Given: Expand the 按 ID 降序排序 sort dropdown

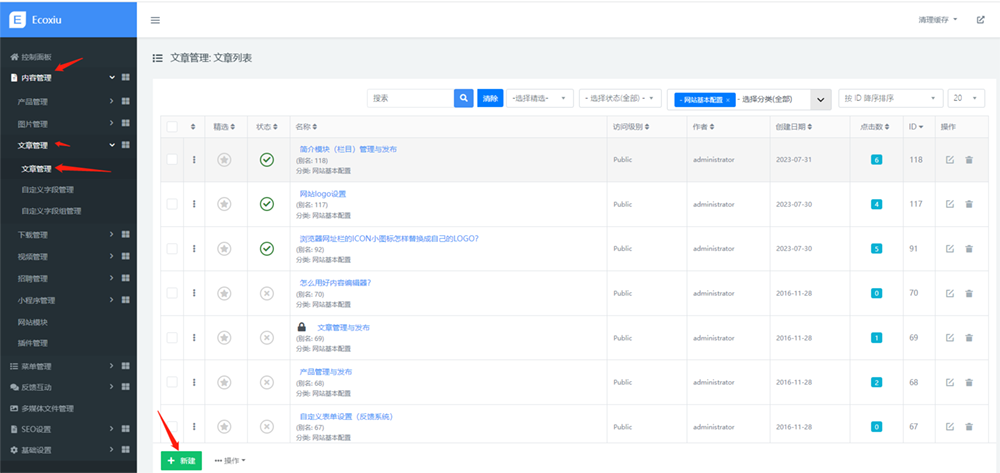Looking at the screenshot, I should (890, 98).
